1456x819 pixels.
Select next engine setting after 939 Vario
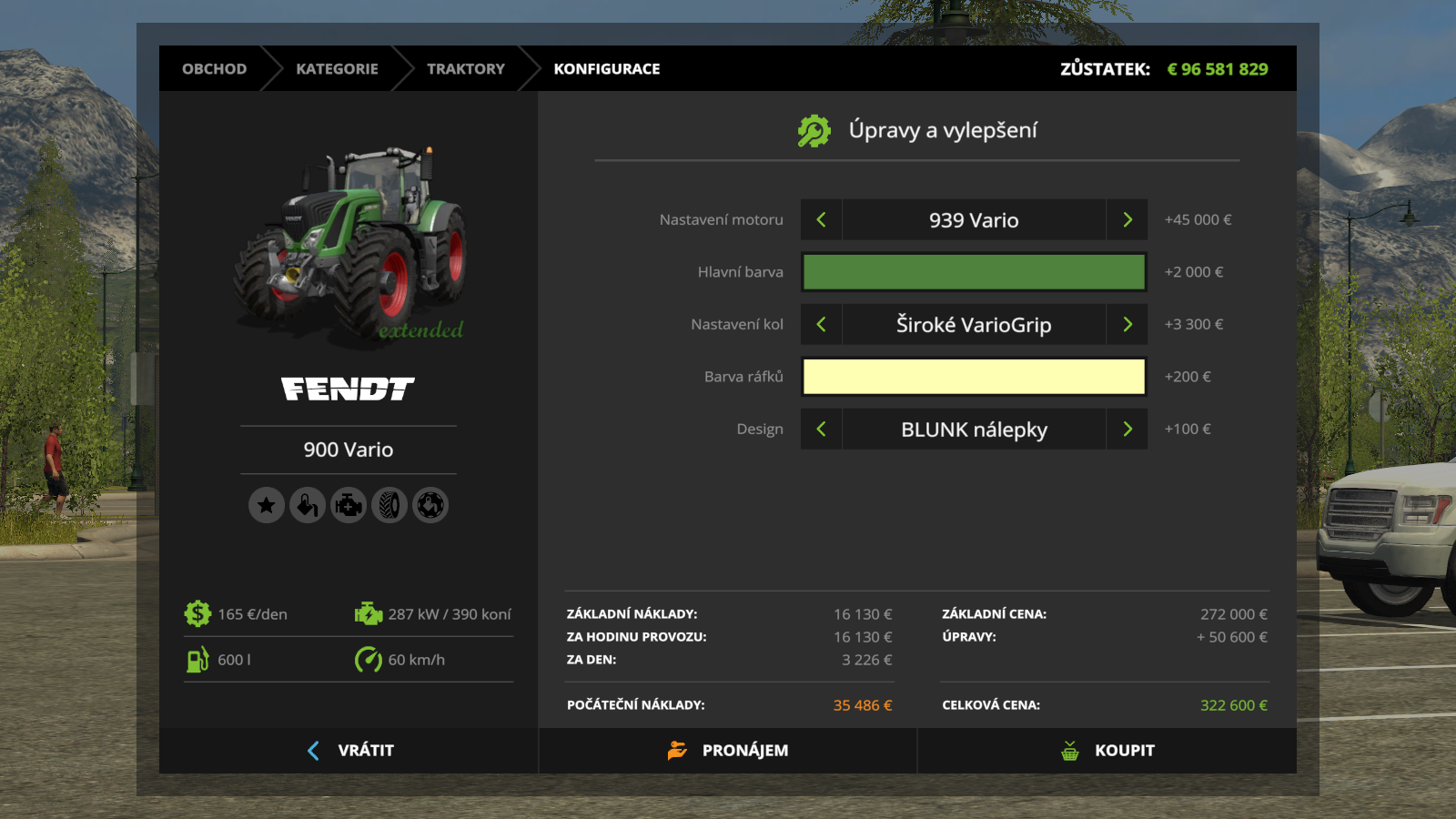point(1127,219)
